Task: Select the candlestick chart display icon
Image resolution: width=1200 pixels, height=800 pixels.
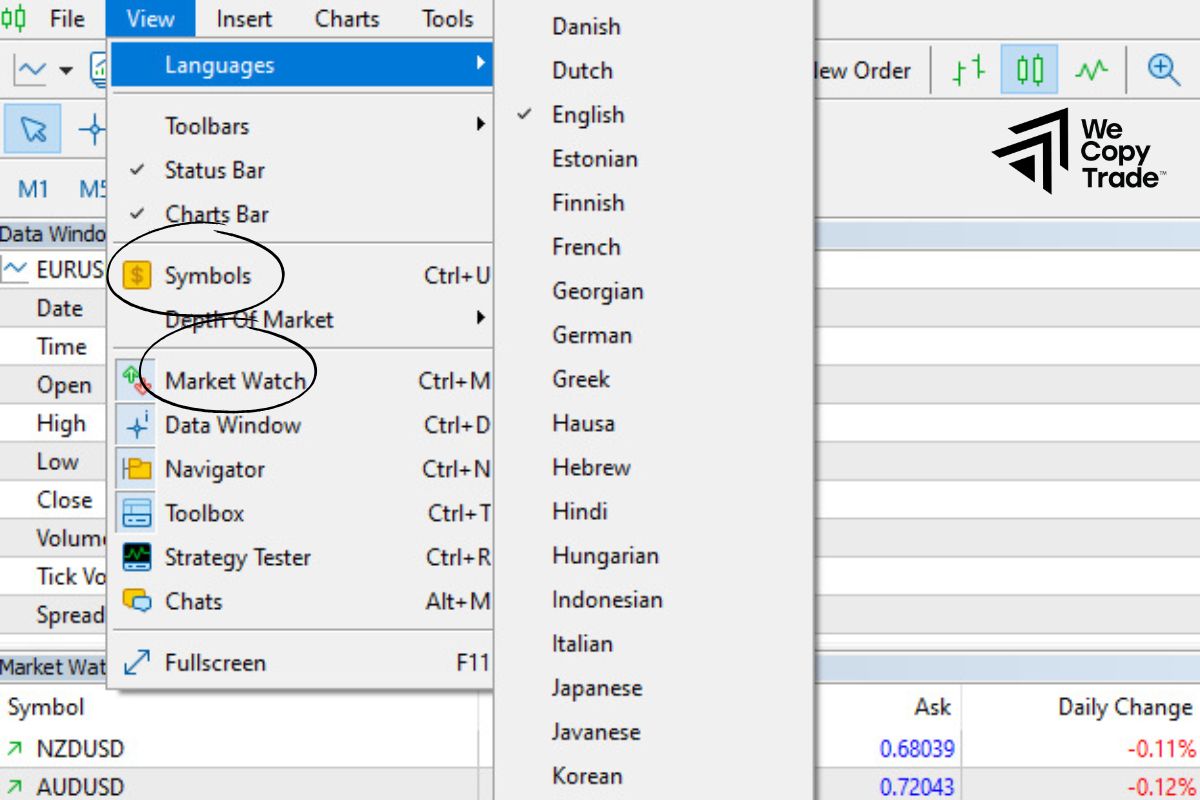Action: [x=1027, y=70]
